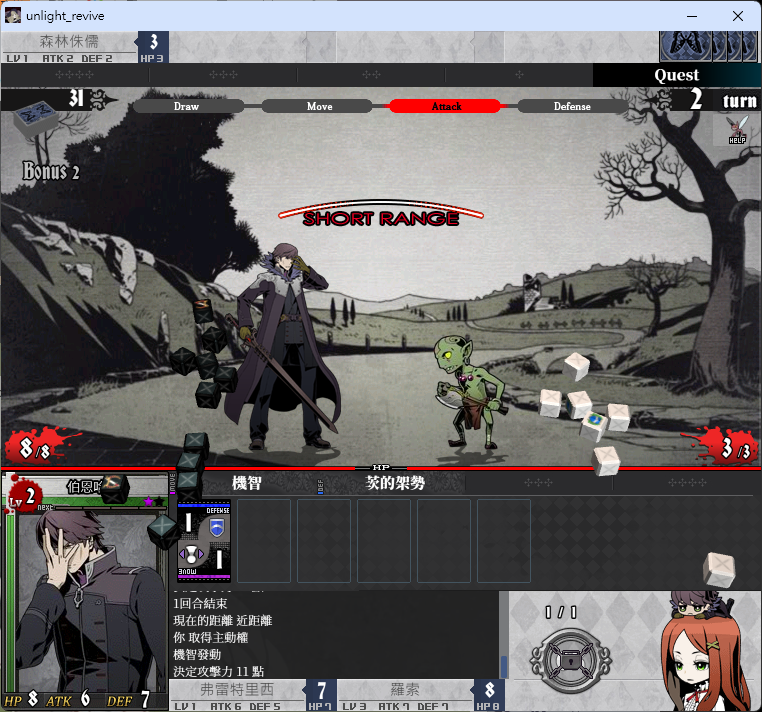Select the highlighted Attack phase
The width and height of the screenshot is (762, 712).
tap(445, 106)
